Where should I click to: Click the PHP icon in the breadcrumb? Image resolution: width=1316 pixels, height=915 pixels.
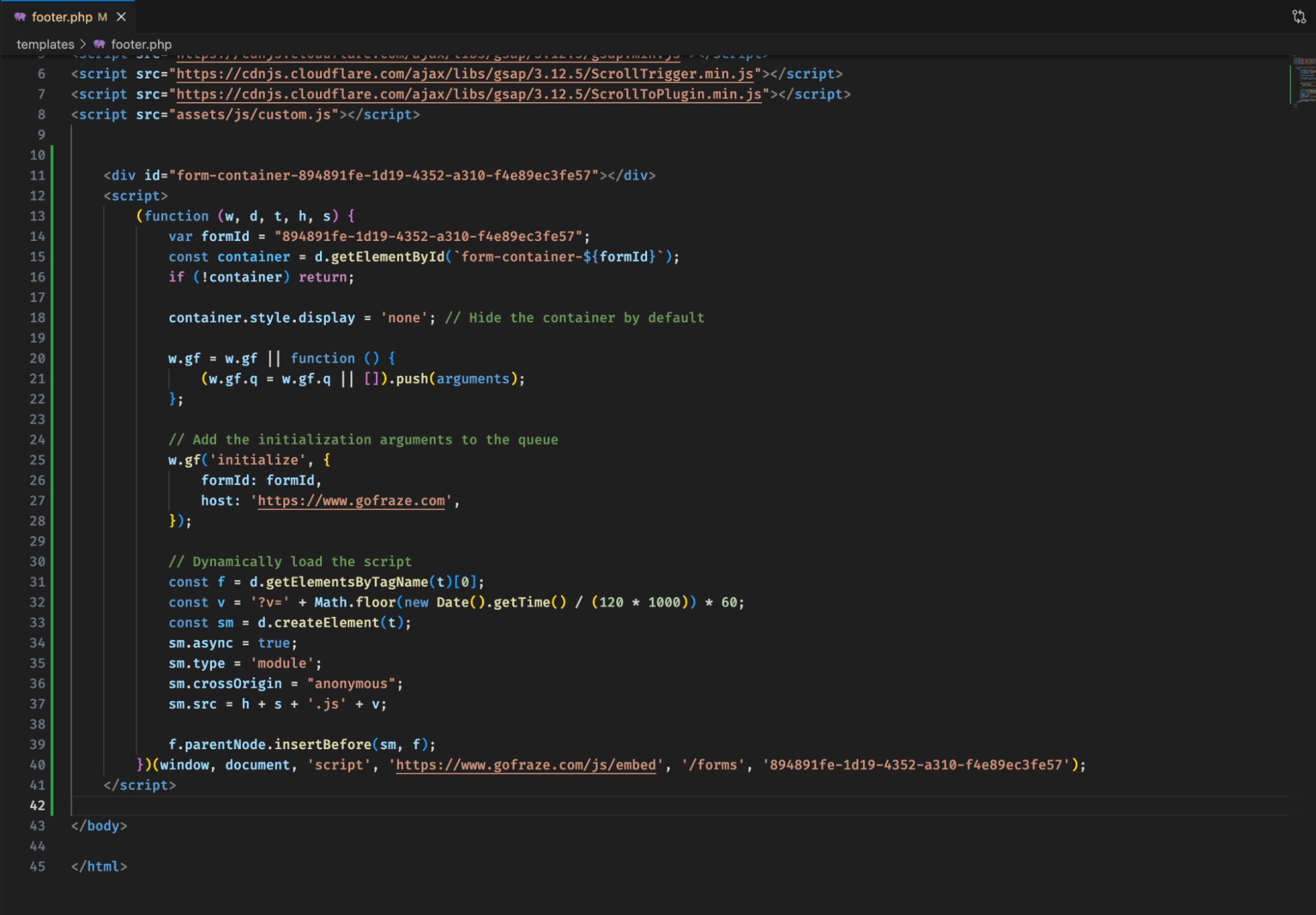pyautogui.click(x=99, y=44)
